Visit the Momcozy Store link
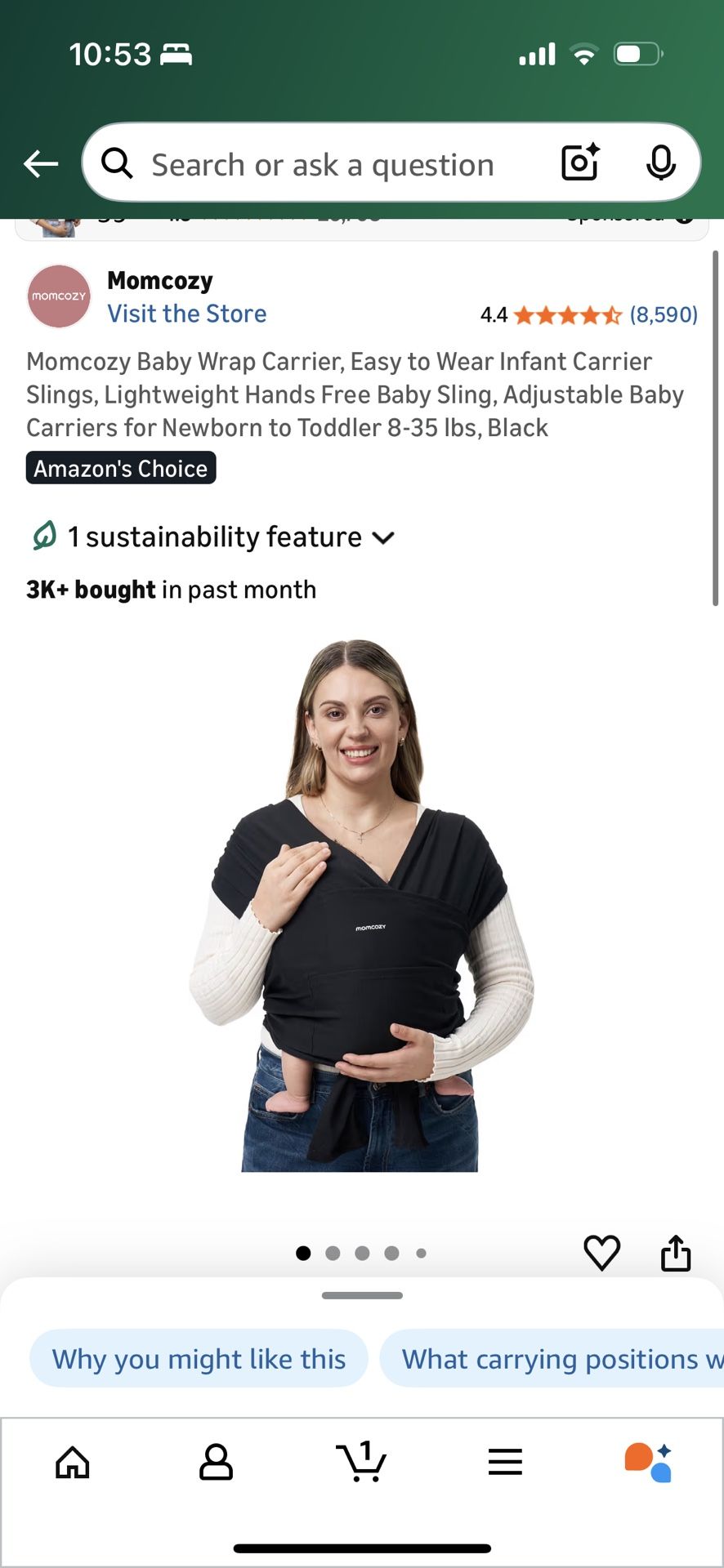The height and width of the screenshot is (1568, 724). click(x=187, y=314)
